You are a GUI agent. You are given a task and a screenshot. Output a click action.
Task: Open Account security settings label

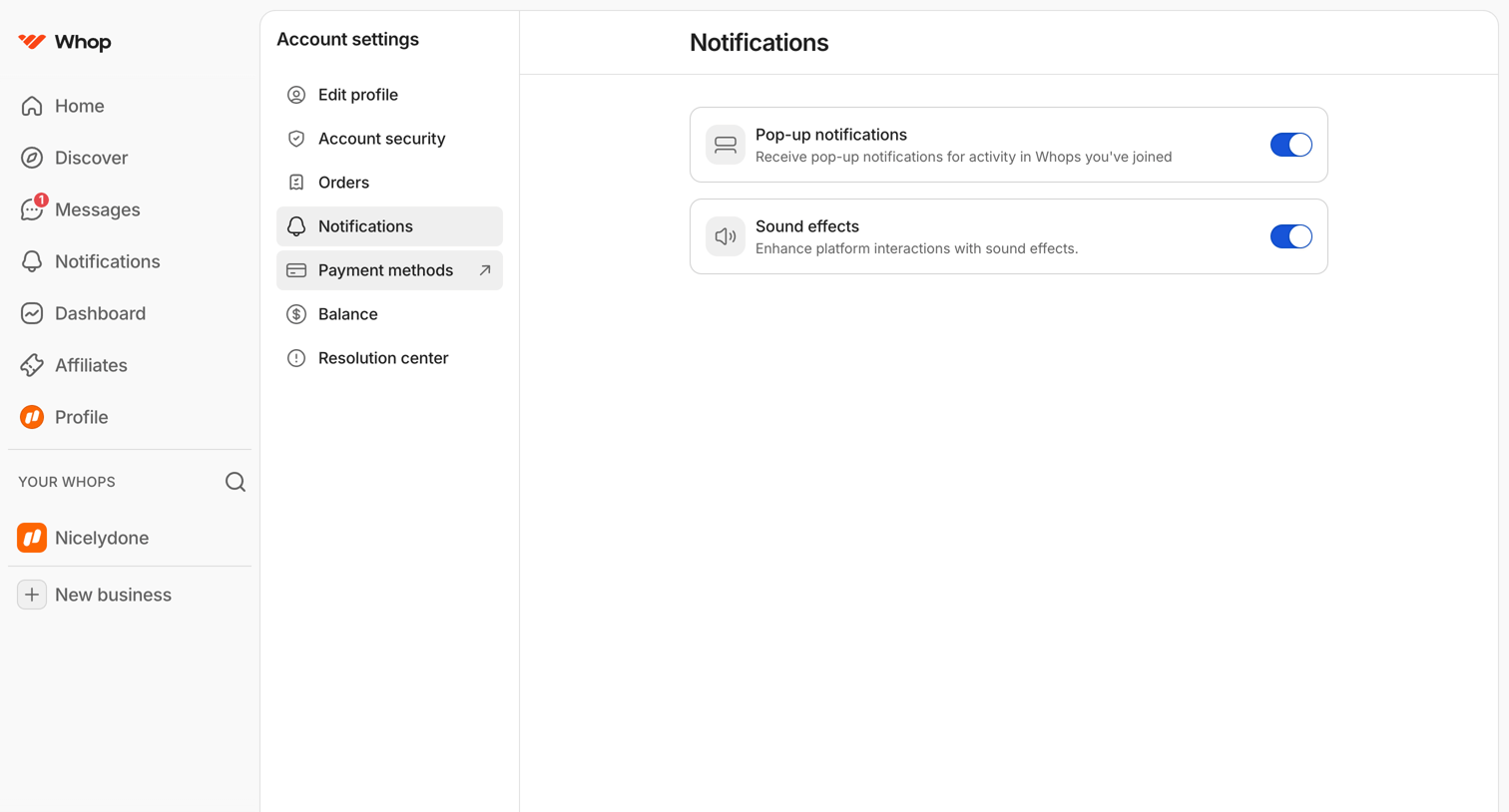pos(381,139)
